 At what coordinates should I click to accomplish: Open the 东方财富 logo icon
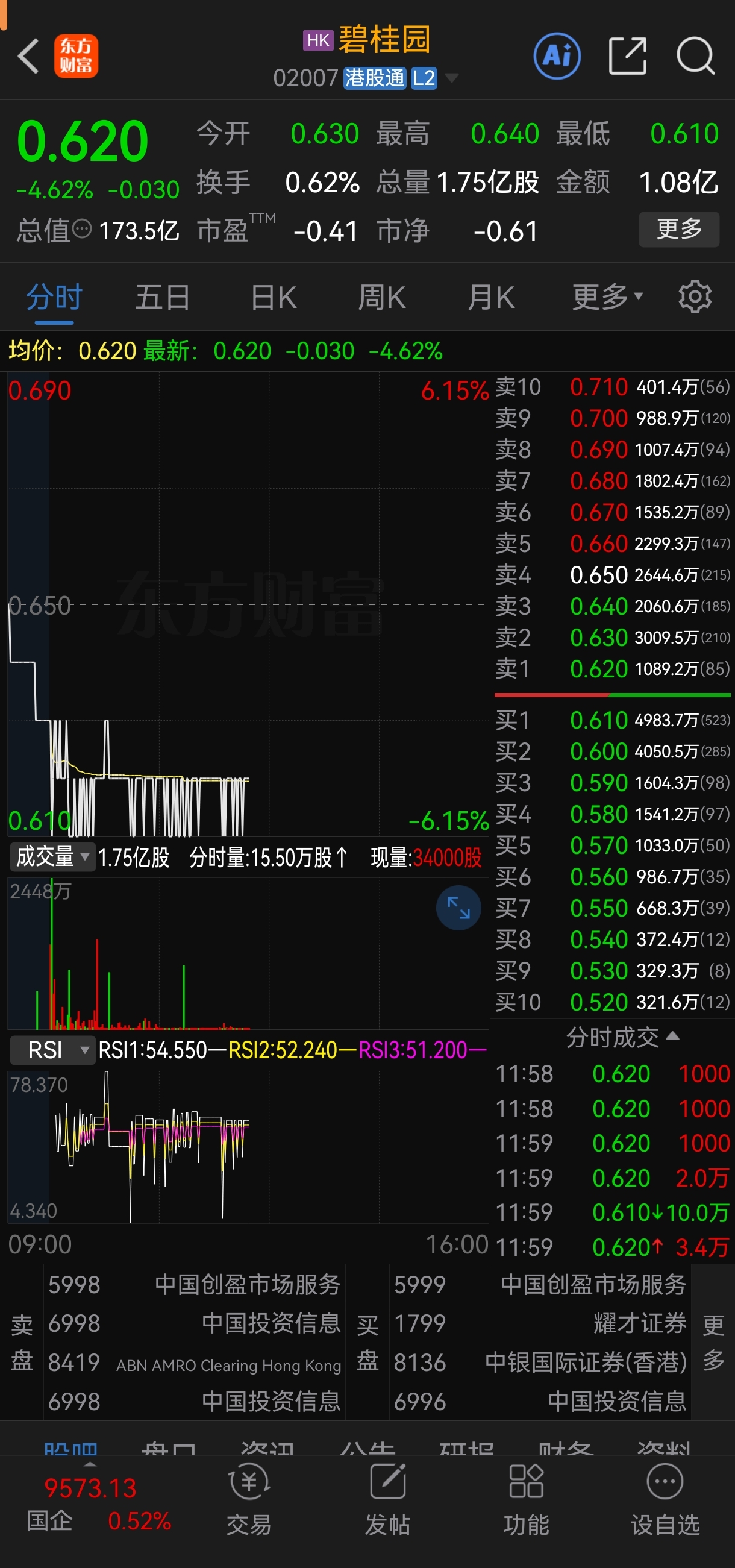(x=76, y=56)
